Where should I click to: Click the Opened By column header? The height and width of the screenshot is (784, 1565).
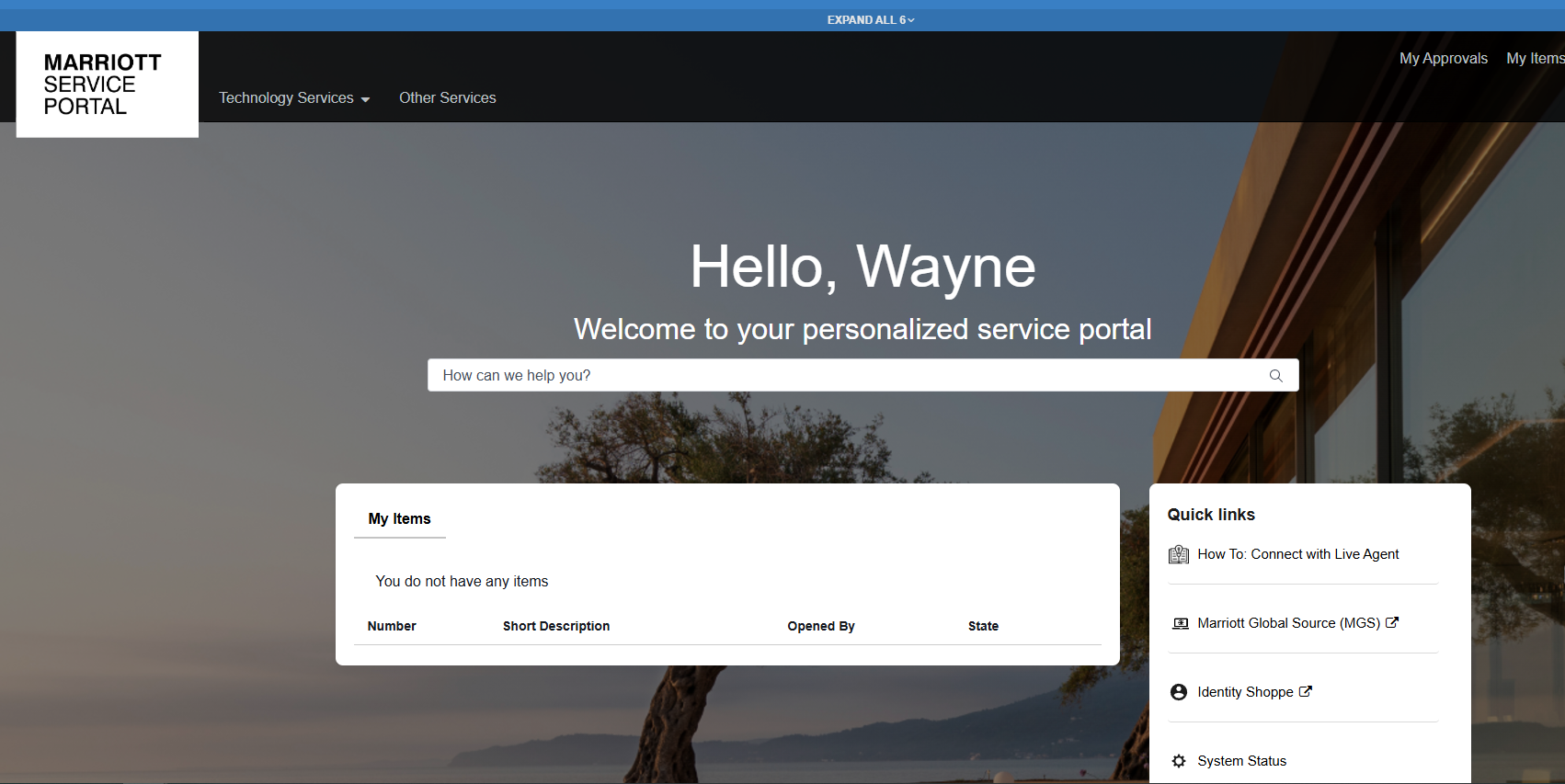click(x=821, y=626)
